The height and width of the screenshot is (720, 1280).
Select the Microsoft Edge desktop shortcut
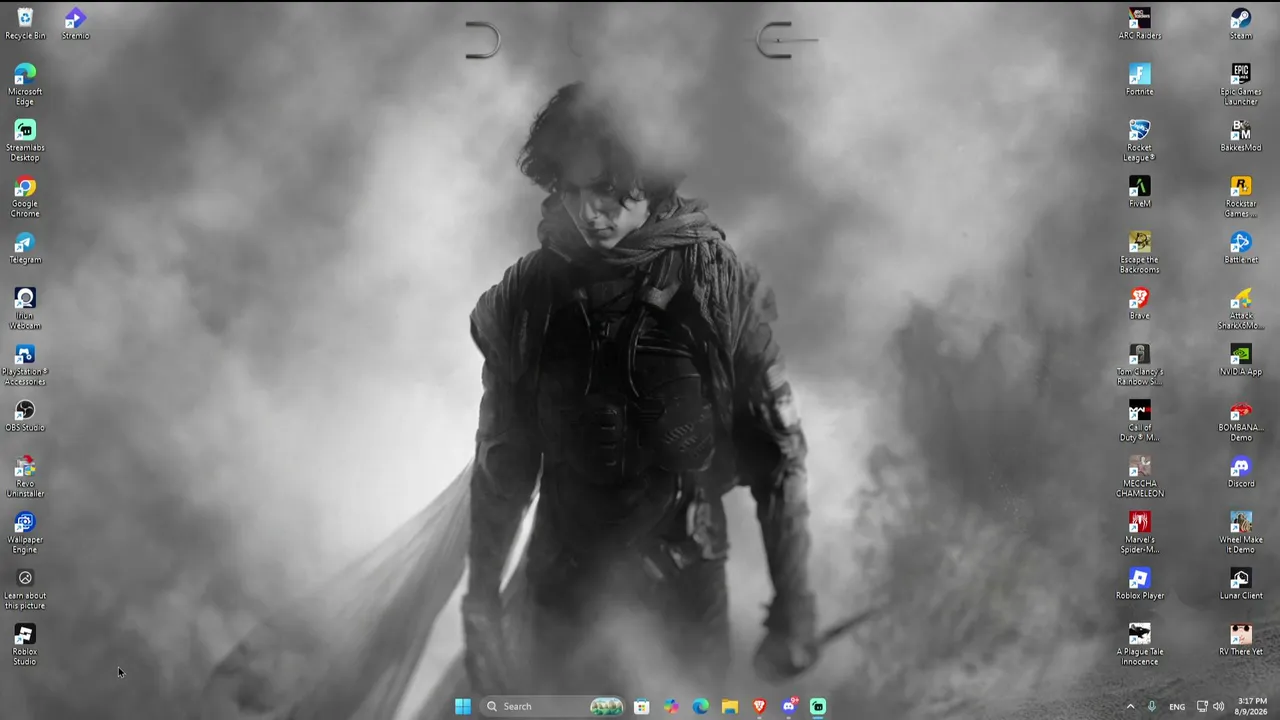[25, 85]
